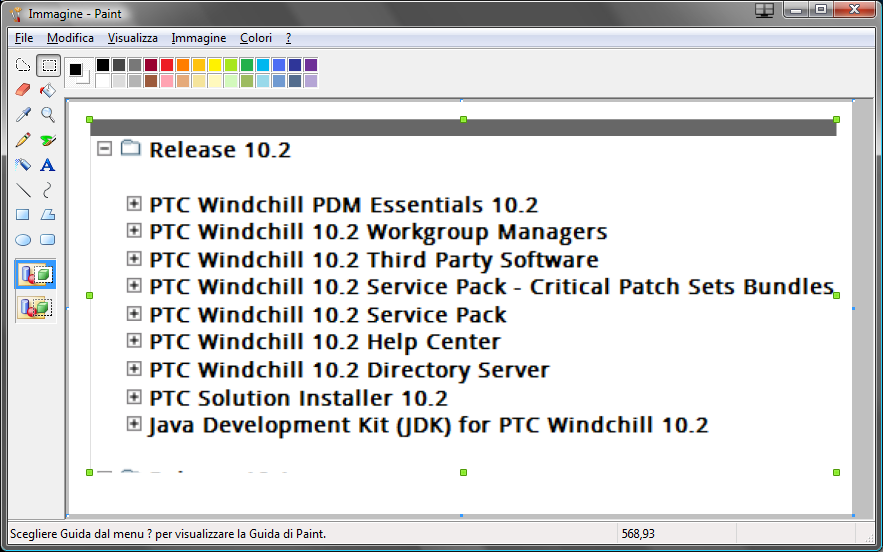Open the Colori menu
The image size is (883, 552).
pos(256,38)
